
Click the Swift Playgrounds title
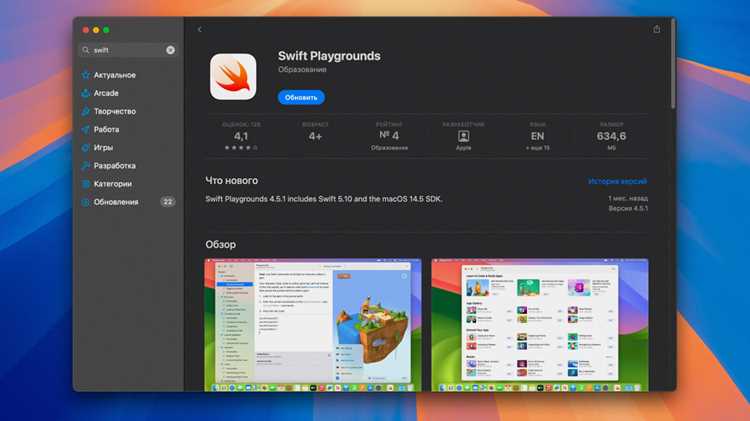329,56
